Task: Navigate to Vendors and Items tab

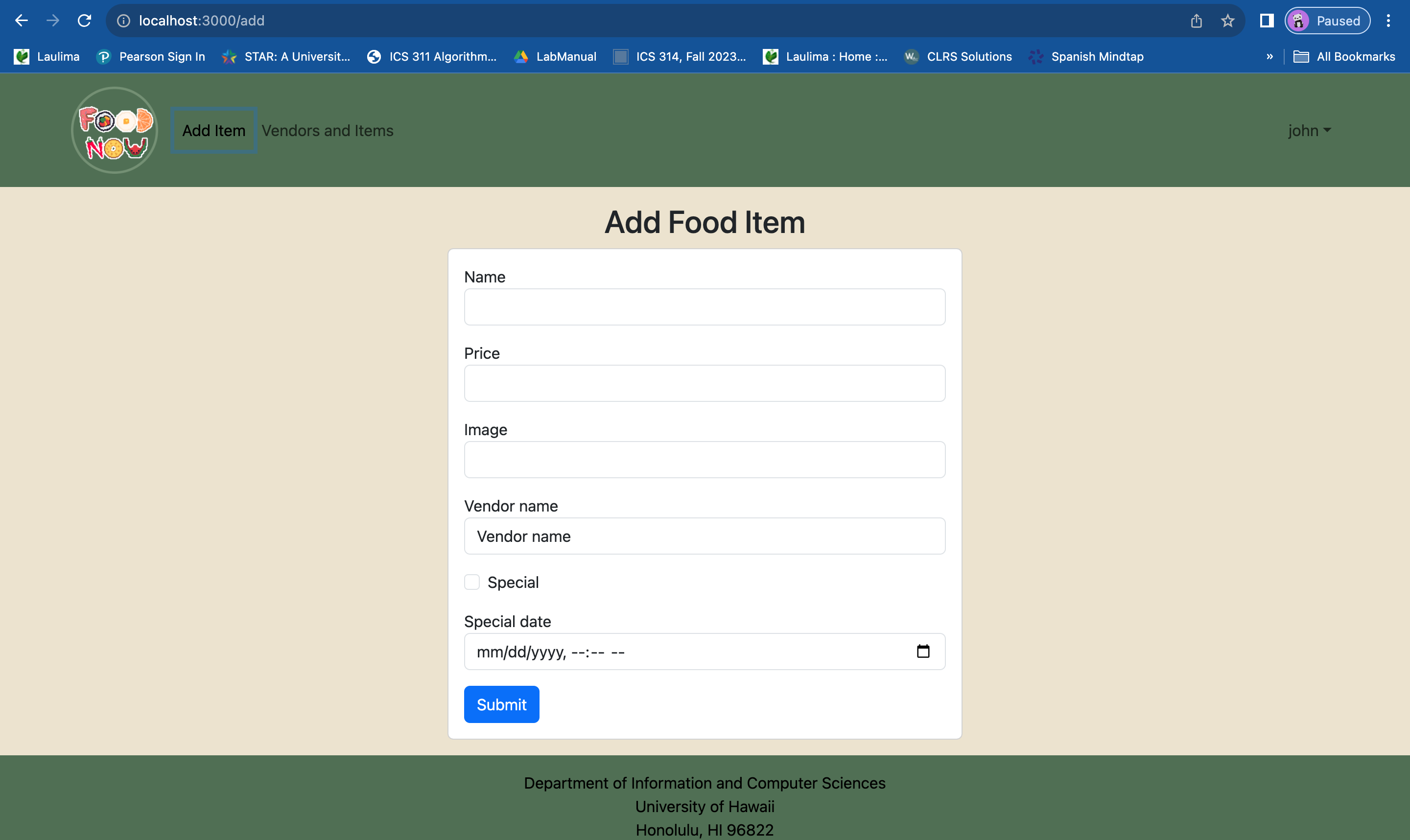Action: [x=327, y=130]
